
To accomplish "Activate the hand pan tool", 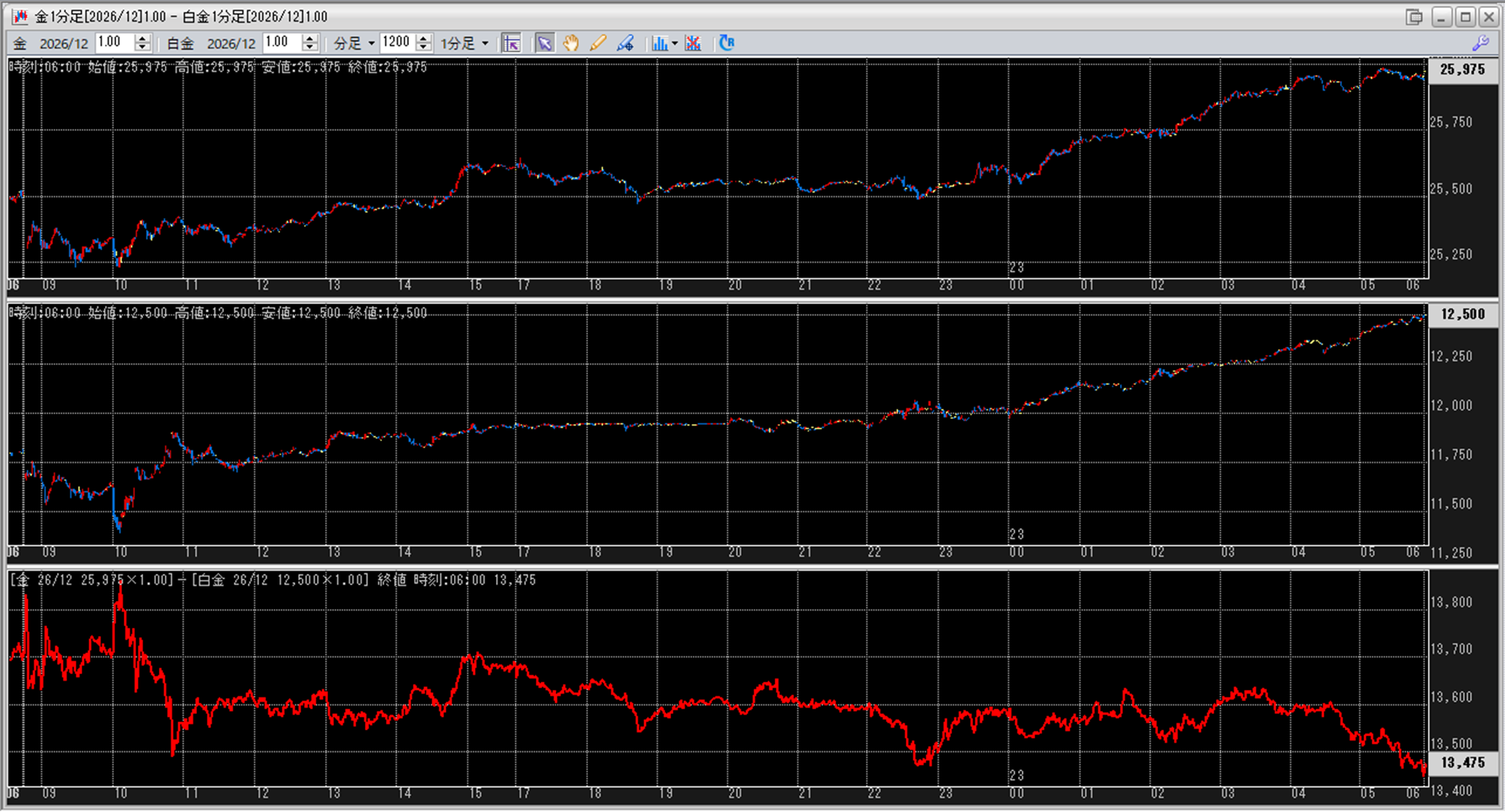I will pyautogui.click(x=571, y=43).
